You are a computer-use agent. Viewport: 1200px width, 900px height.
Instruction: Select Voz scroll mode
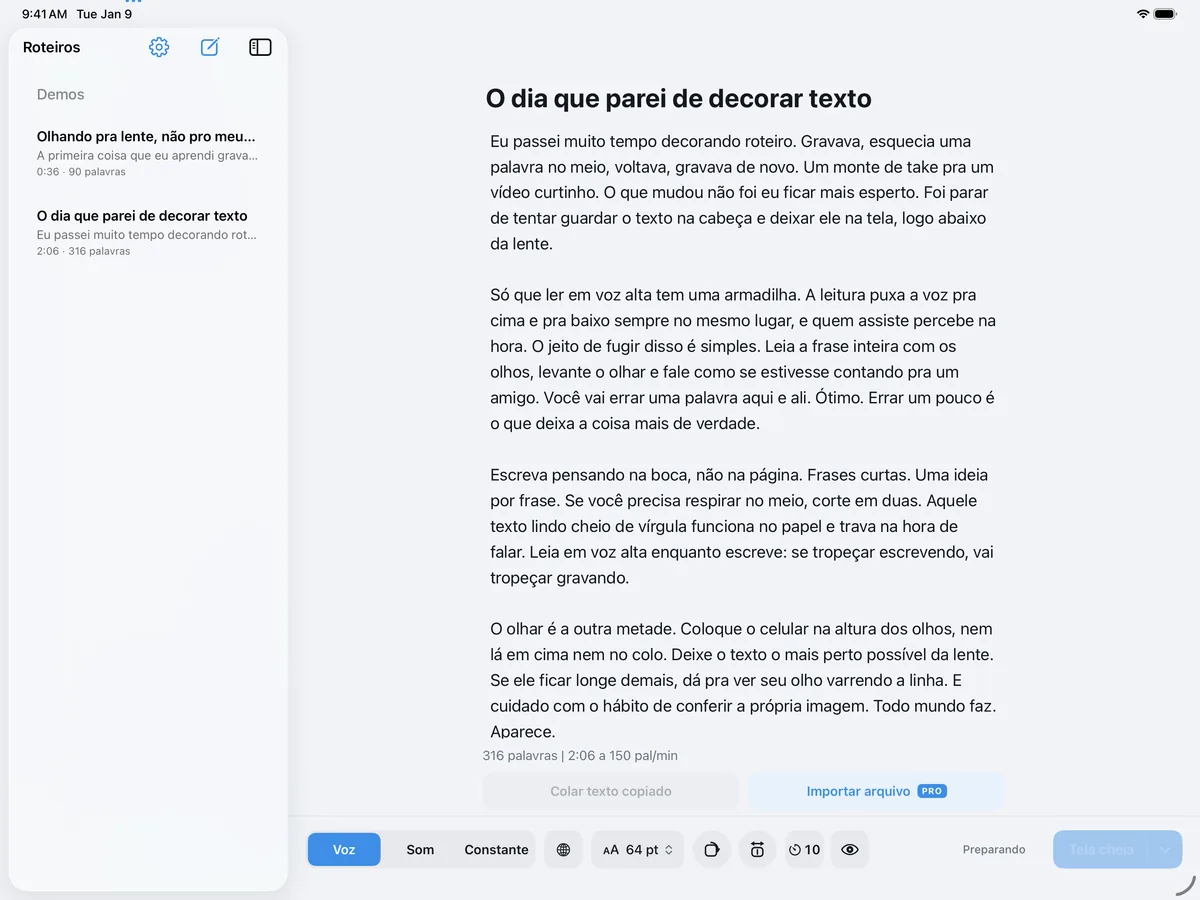click(x=344, y=850)
